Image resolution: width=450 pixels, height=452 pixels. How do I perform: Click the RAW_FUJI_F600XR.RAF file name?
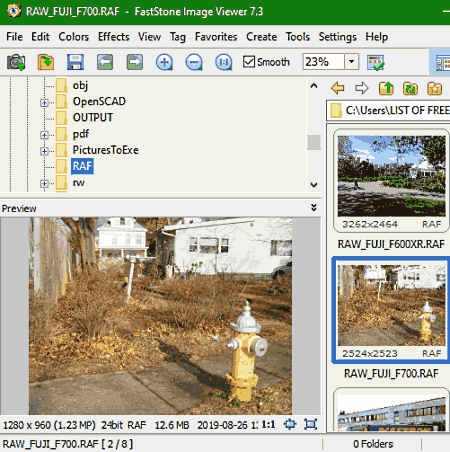coord(391,244)
